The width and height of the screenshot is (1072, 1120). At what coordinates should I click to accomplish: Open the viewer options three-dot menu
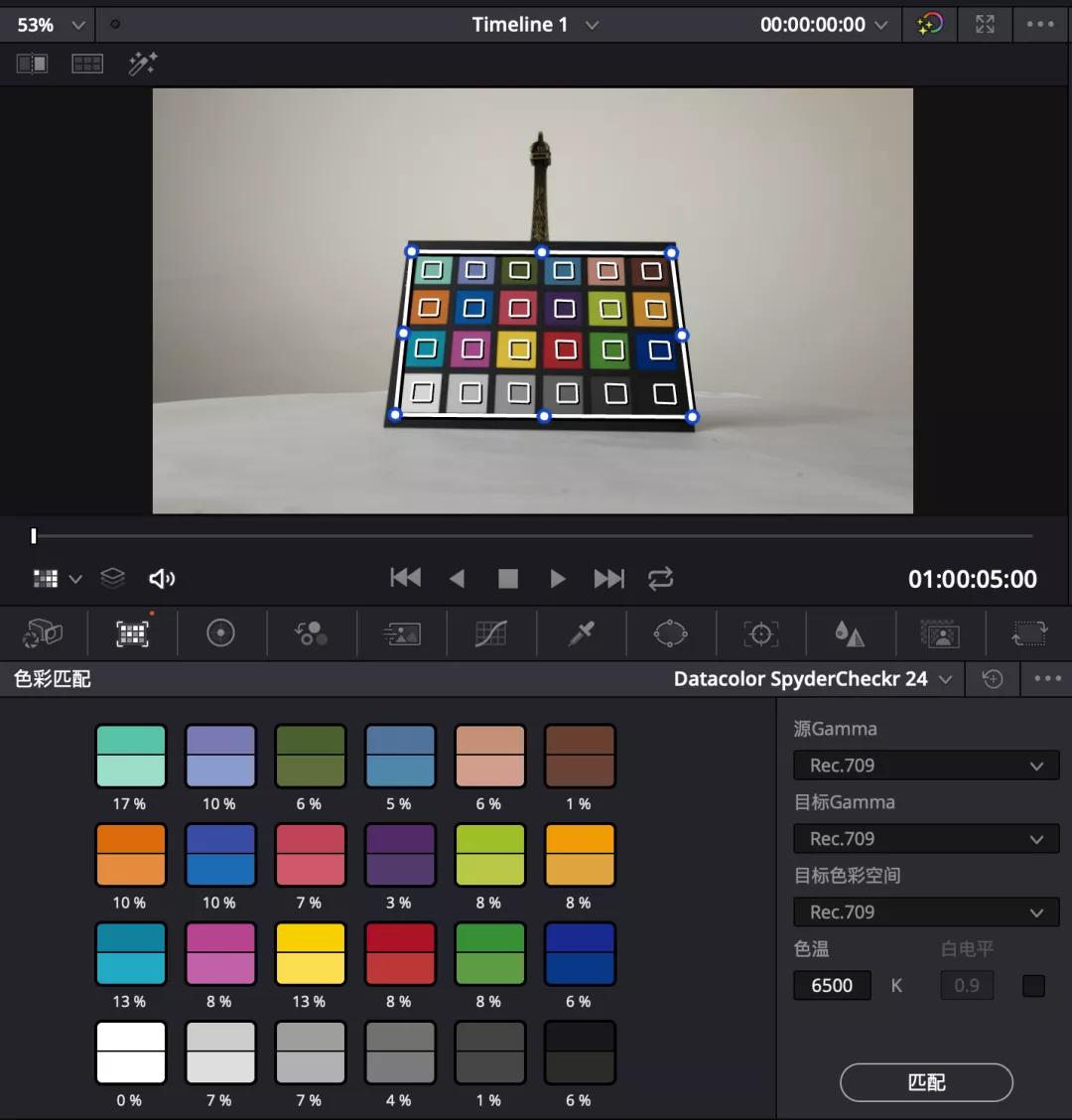tap(1039, 25)
